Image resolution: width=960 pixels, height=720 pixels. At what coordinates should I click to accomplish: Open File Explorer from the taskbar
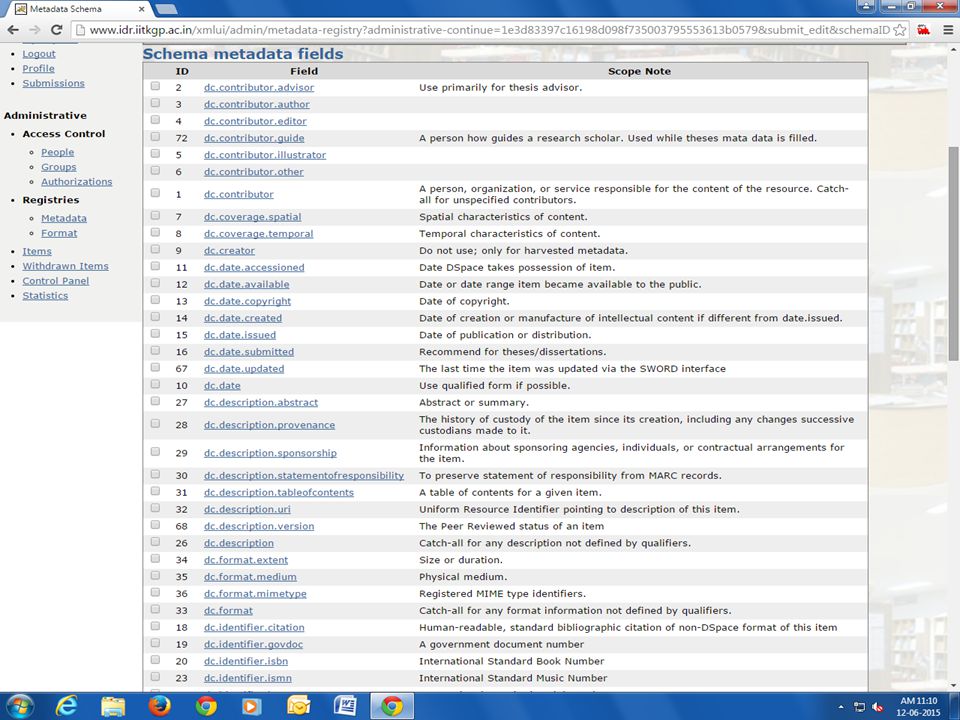tap(113, 707)
